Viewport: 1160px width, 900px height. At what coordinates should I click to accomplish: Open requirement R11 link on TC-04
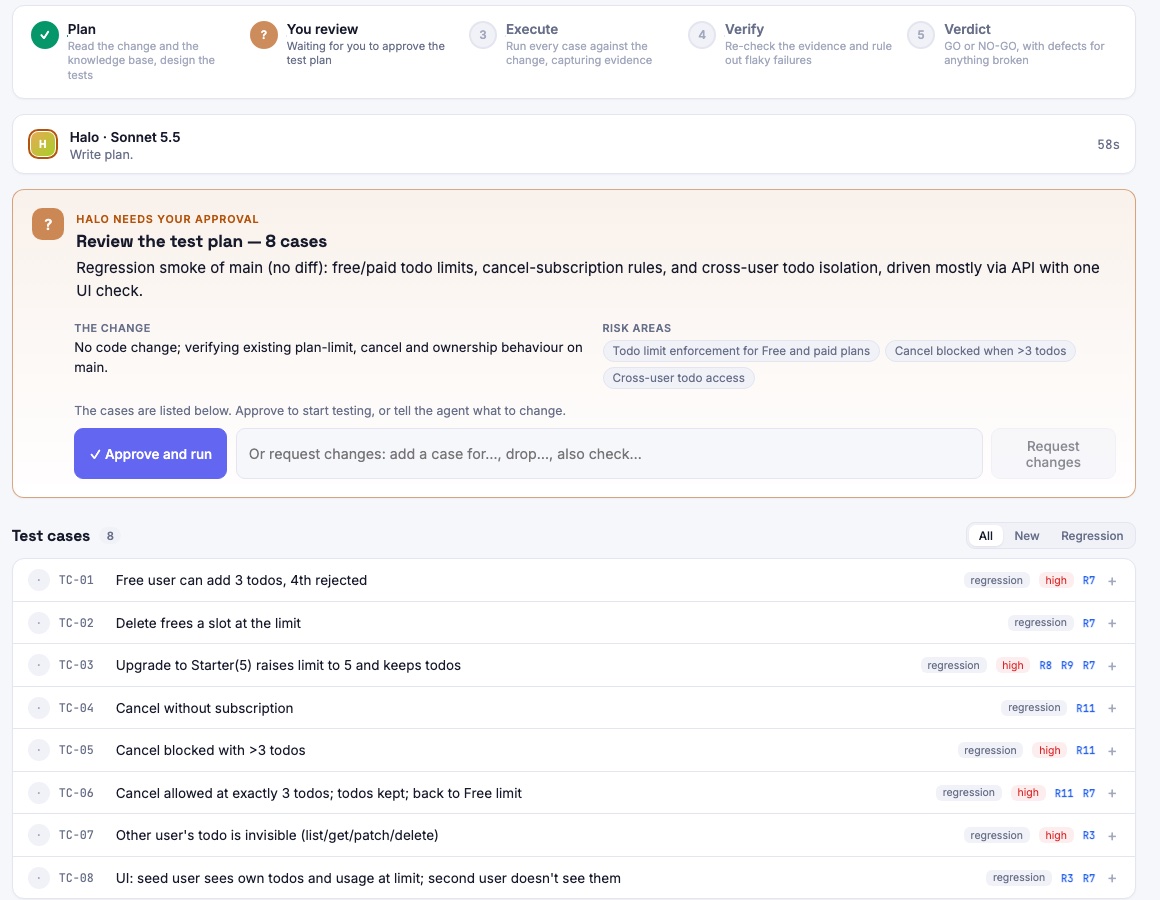tap(1085, 708)
